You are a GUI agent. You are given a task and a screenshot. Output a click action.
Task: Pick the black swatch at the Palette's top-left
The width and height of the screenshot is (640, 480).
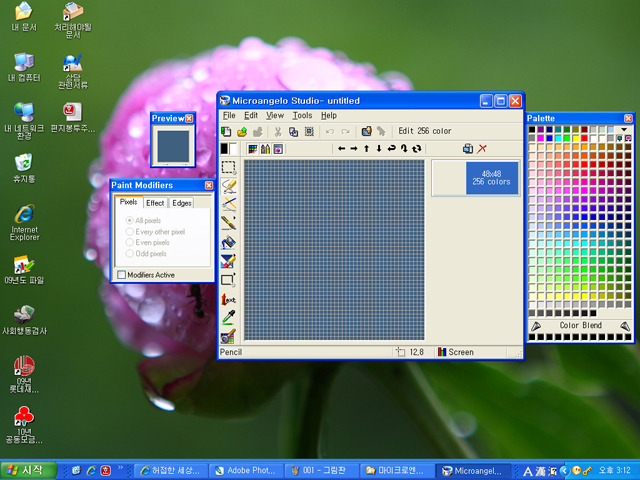[532, 129]
